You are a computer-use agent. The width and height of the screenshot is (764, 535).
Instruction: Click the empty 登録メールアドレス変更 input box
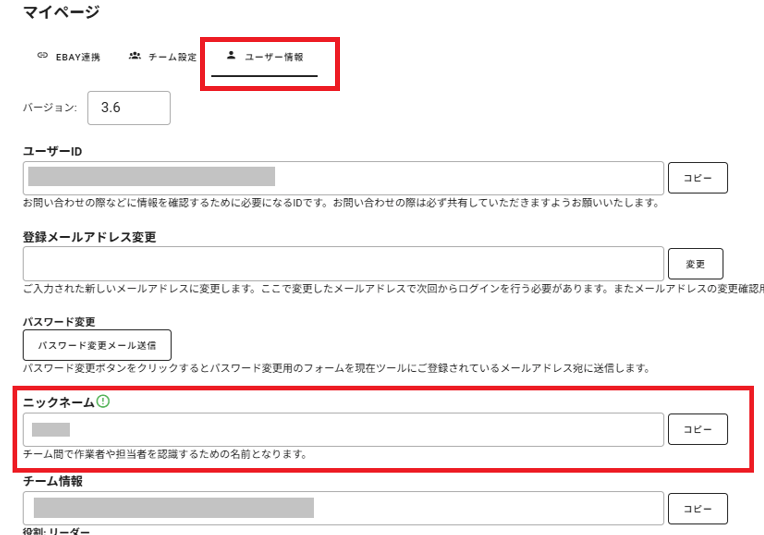point(343,264)
